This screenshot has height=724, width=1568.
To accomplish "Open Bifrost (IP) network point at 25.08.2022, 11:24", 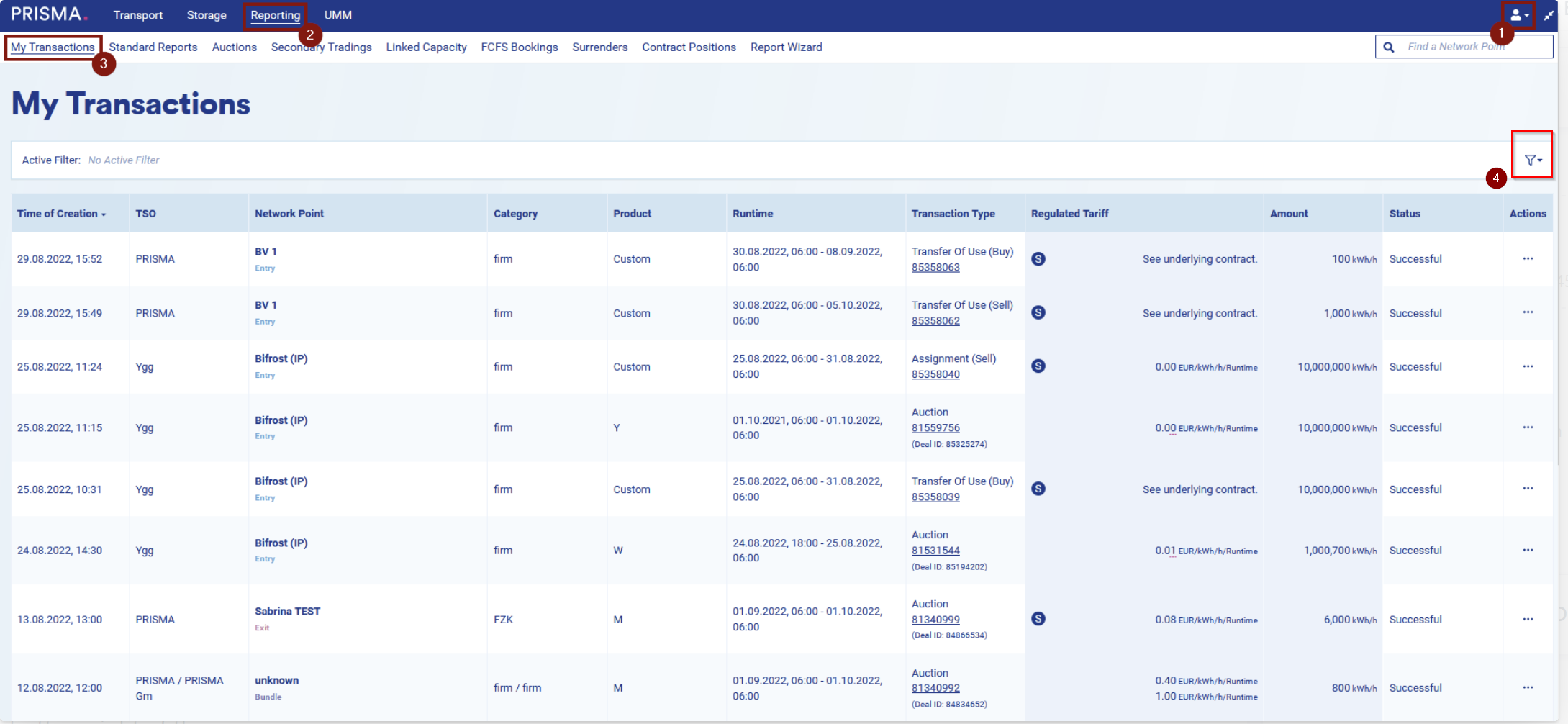I will 281,358.
